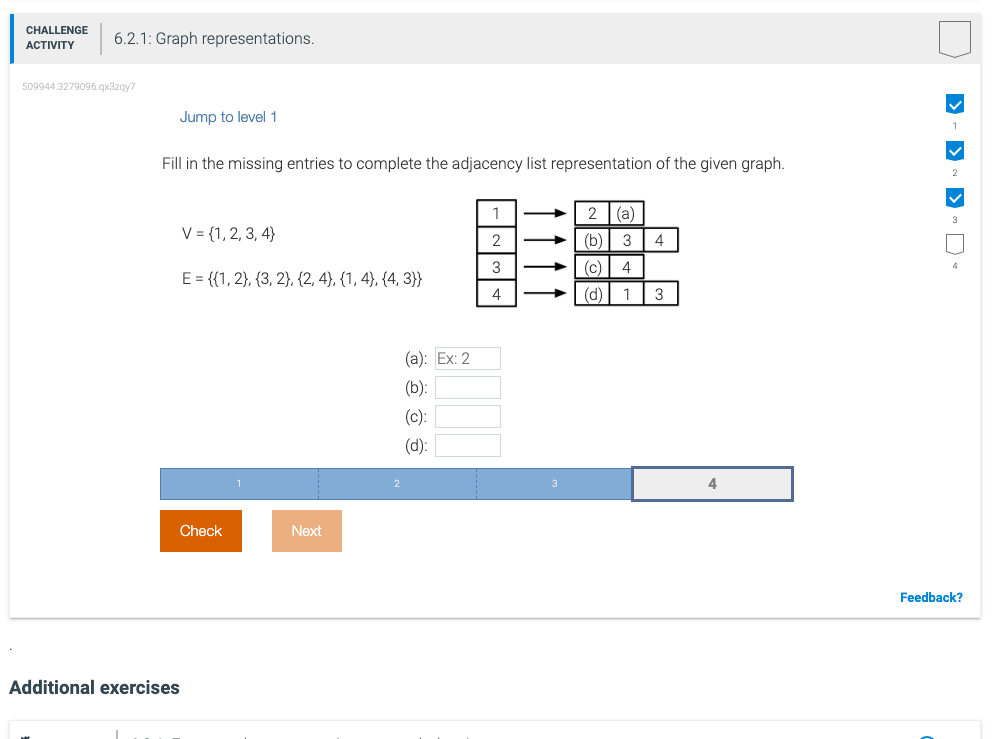This screenshot has height=739, width=995.
Task: Toggle level 1 completion indicator in sidebar
Action: pyautogui.click(x=955, y=103)
